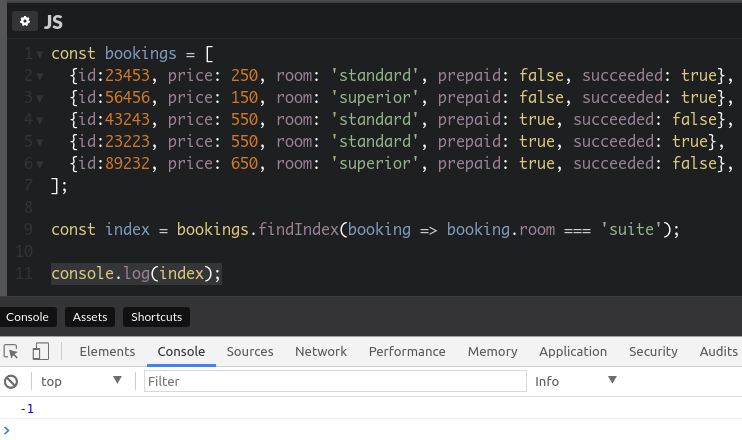The image size is (742, 440).
Task: Click the blue console prompt chevron
Action: click(6, 430)
